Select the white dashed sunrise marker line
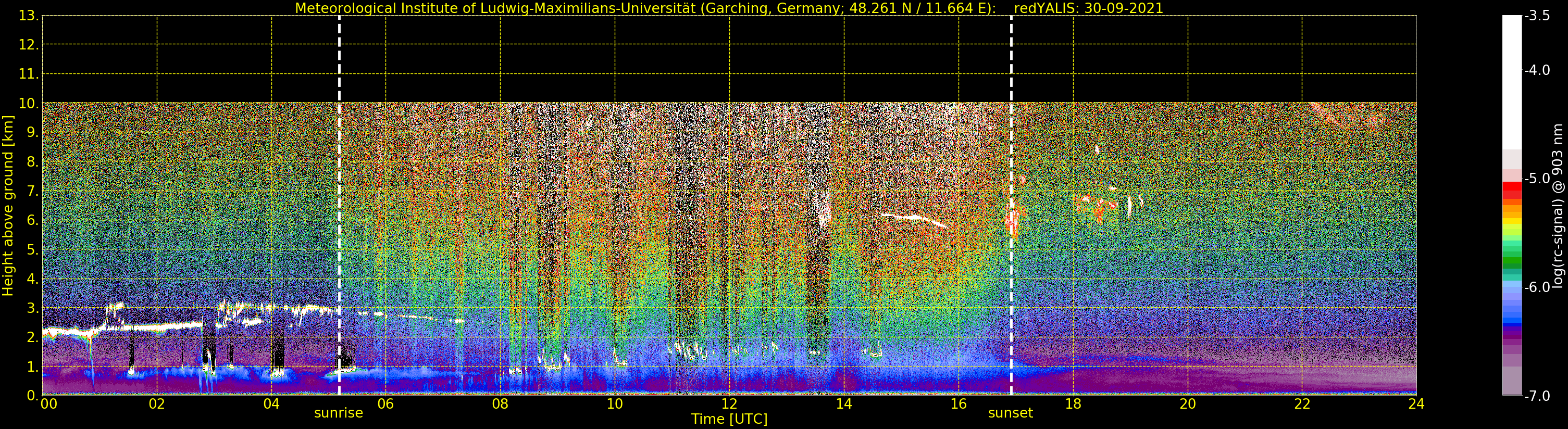 (x=339, y=205)
